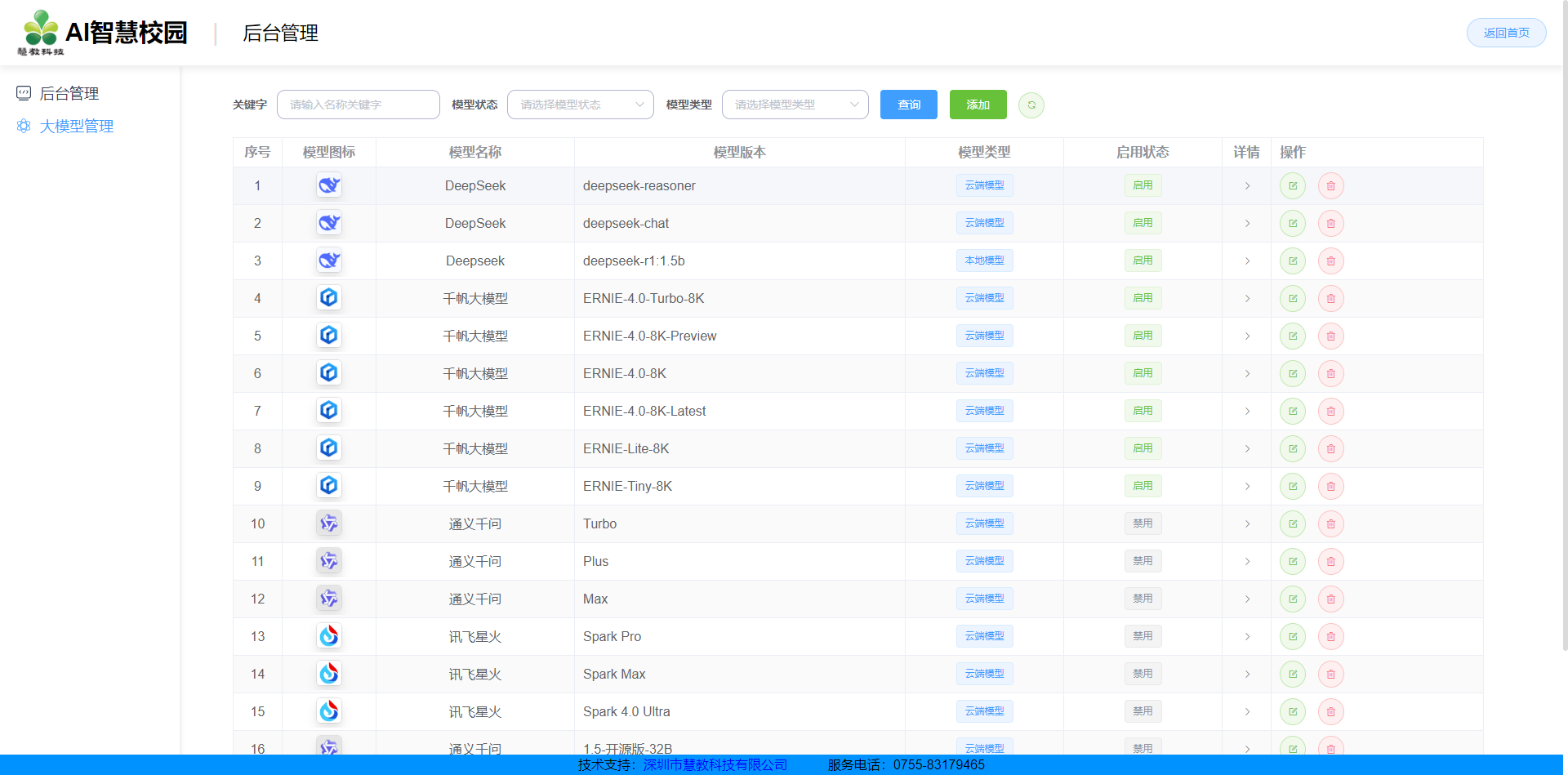This screenshot has height=775, width=1568.
Task: Click the 关键字 keyword input field
Action: 359,105
